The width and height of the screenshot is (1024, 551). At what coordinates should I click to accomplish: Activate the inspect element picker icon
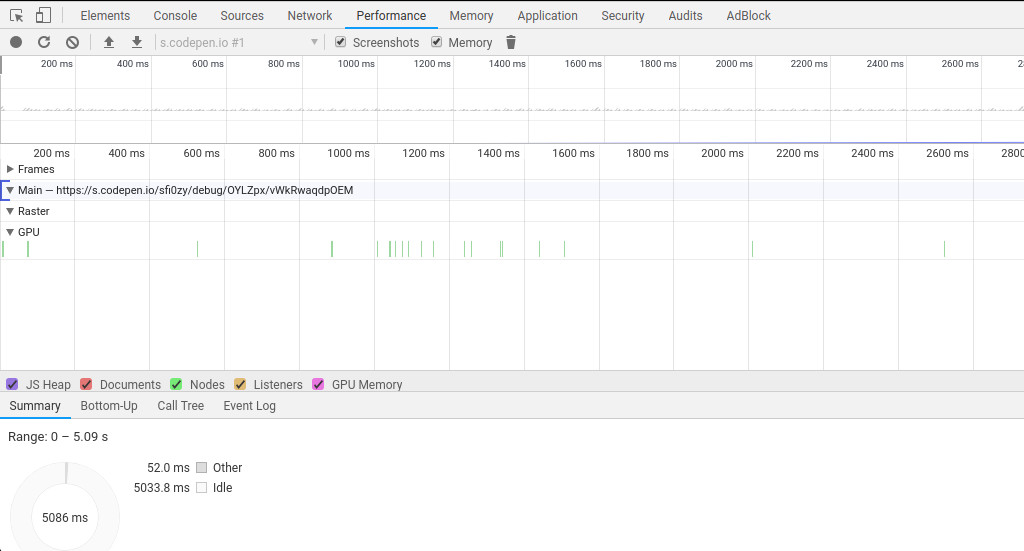point(16,15)
